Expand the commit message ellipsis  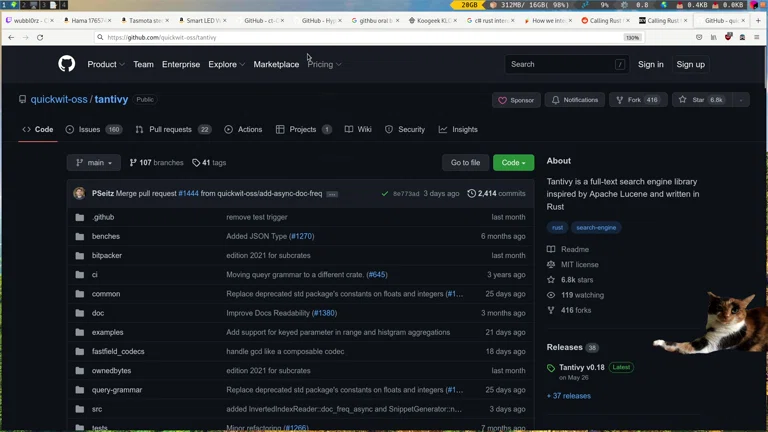[x=332, y=194]
